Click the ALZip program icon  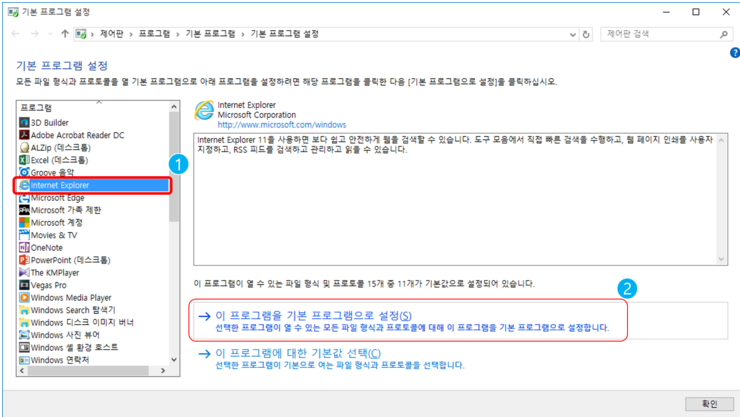click(24, 147)
